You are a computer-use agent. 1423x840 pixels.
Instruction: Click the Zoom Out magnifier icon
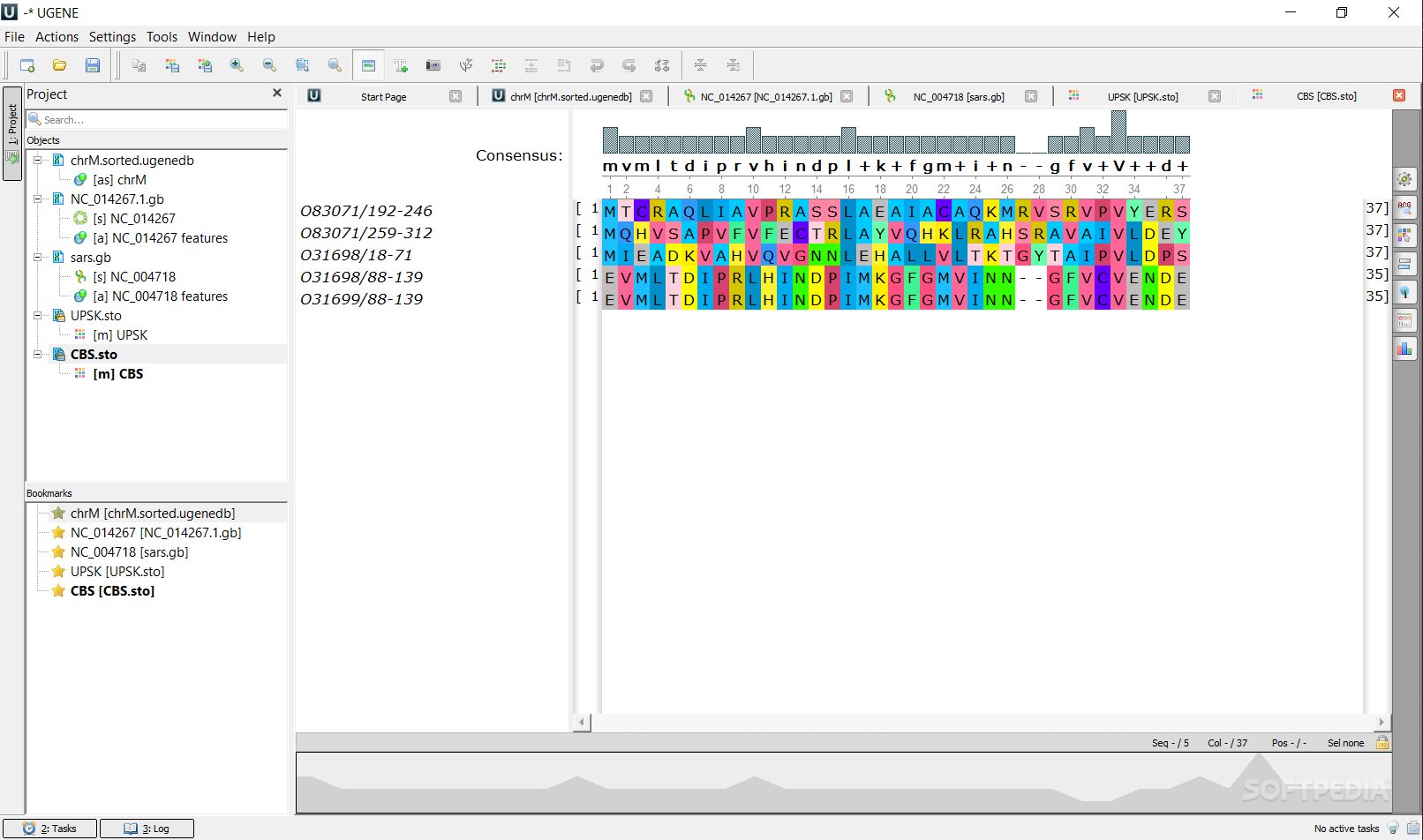tap(269, 65)
